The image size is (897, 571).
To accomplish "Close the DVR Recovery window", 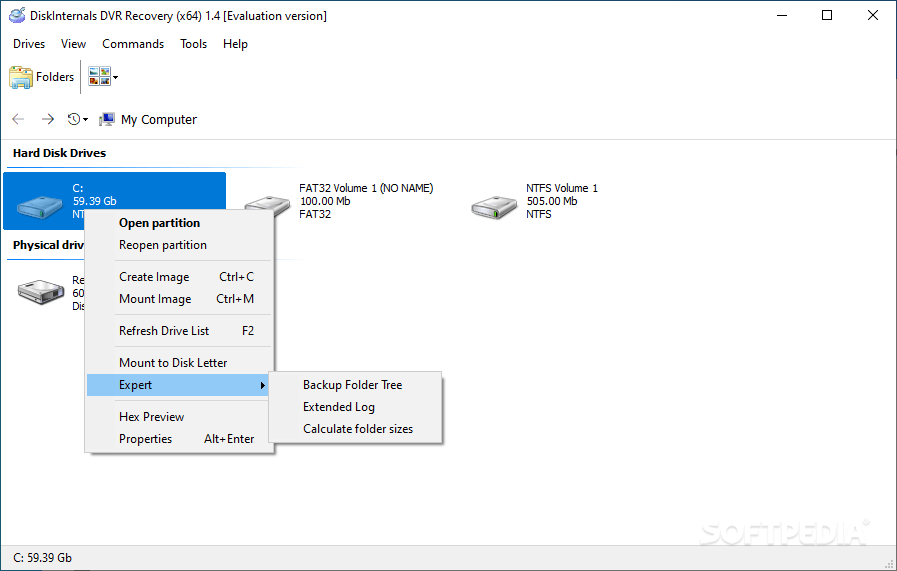I will [x=872, y=15].
